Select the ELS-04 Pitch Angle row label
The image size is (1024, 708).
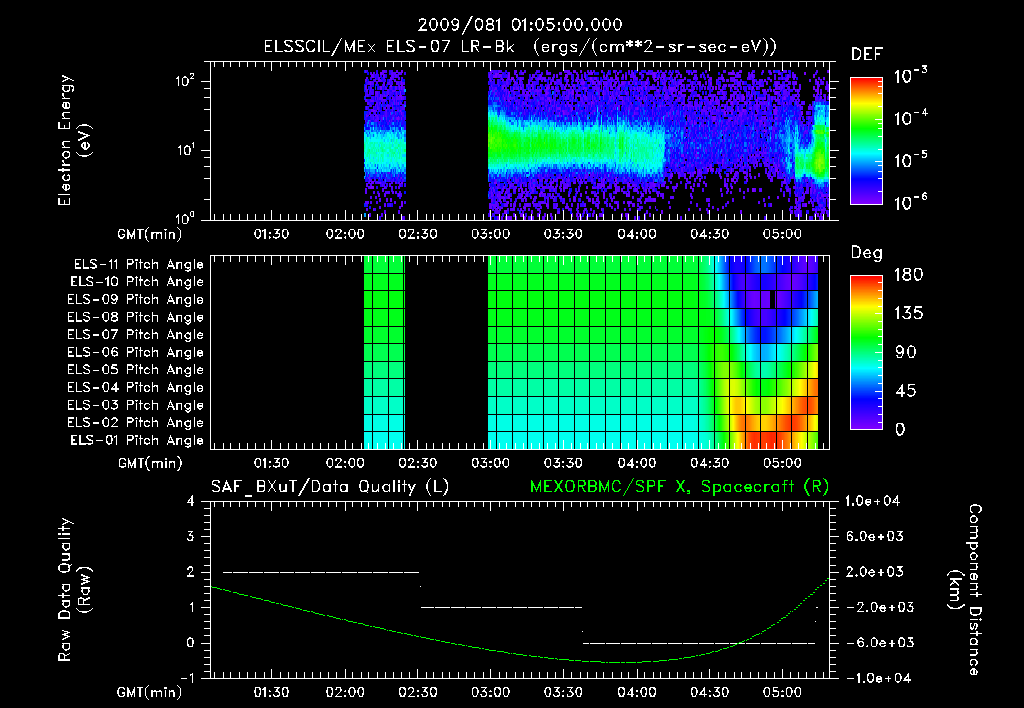(136, 387)
